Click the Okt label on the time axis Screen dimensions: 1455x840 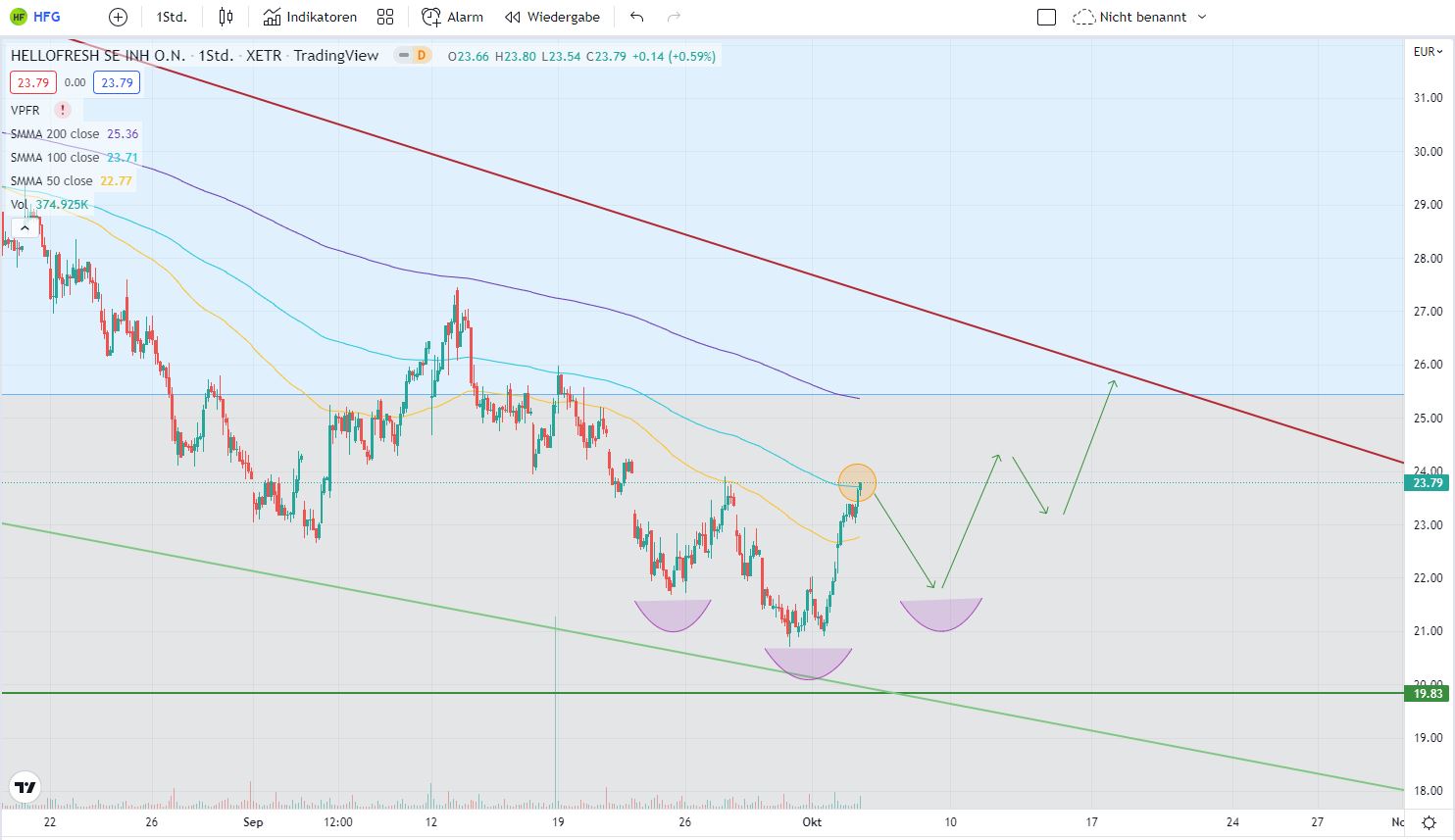[812, 822]
